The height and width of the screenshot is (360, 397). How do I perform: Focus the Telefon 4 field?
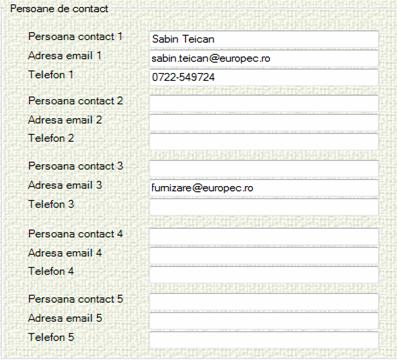point(264,275)
